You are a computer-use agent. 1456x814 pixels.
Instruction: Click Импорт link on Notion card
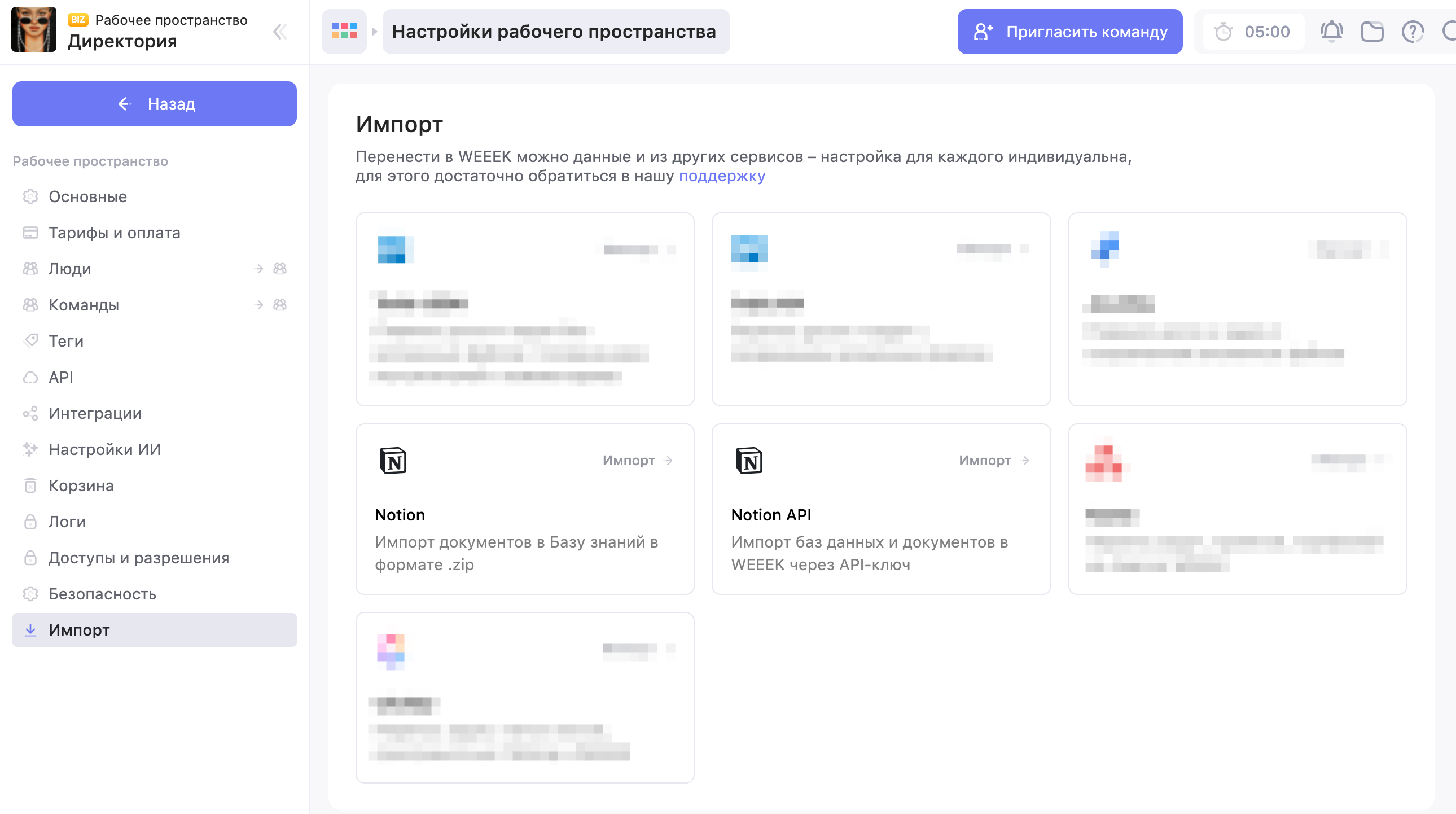[638, 461]
